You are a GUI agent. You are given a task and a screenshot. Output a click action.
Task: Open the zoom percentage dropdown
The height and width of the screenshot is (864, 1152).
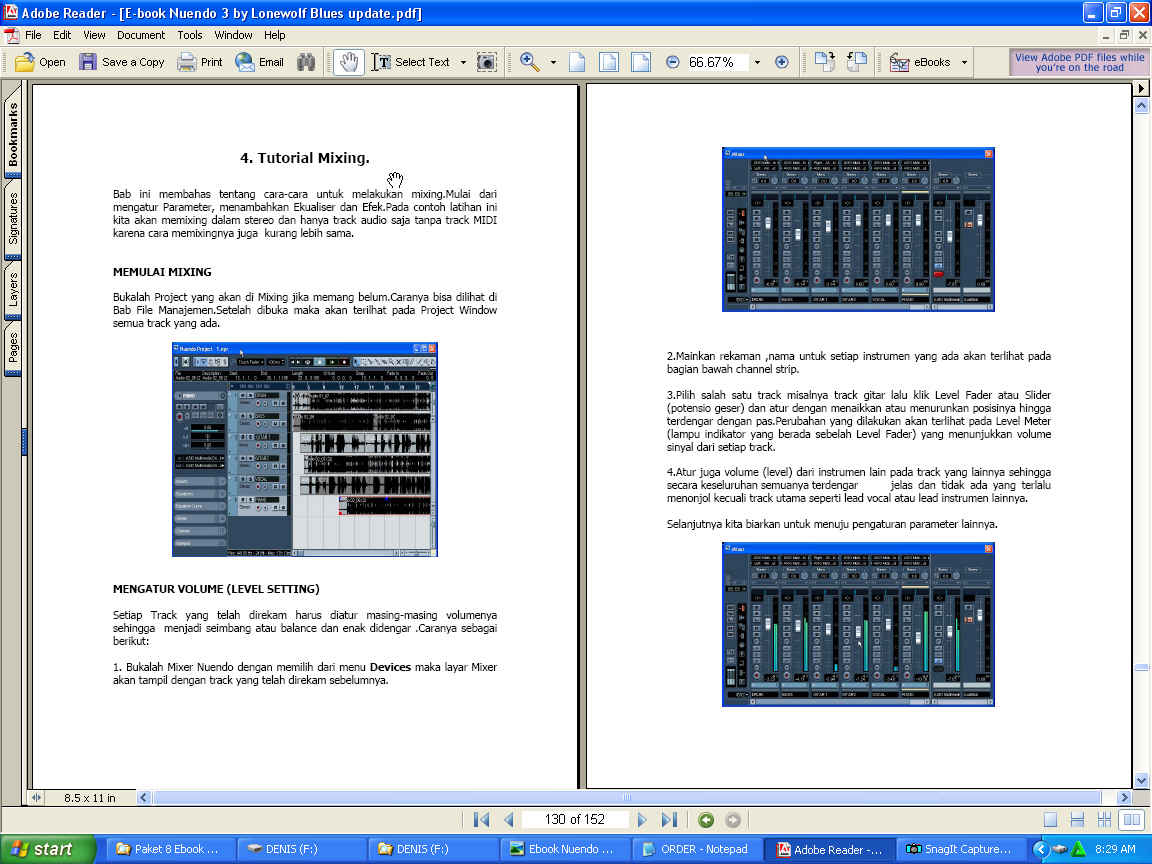click(757, 62)
